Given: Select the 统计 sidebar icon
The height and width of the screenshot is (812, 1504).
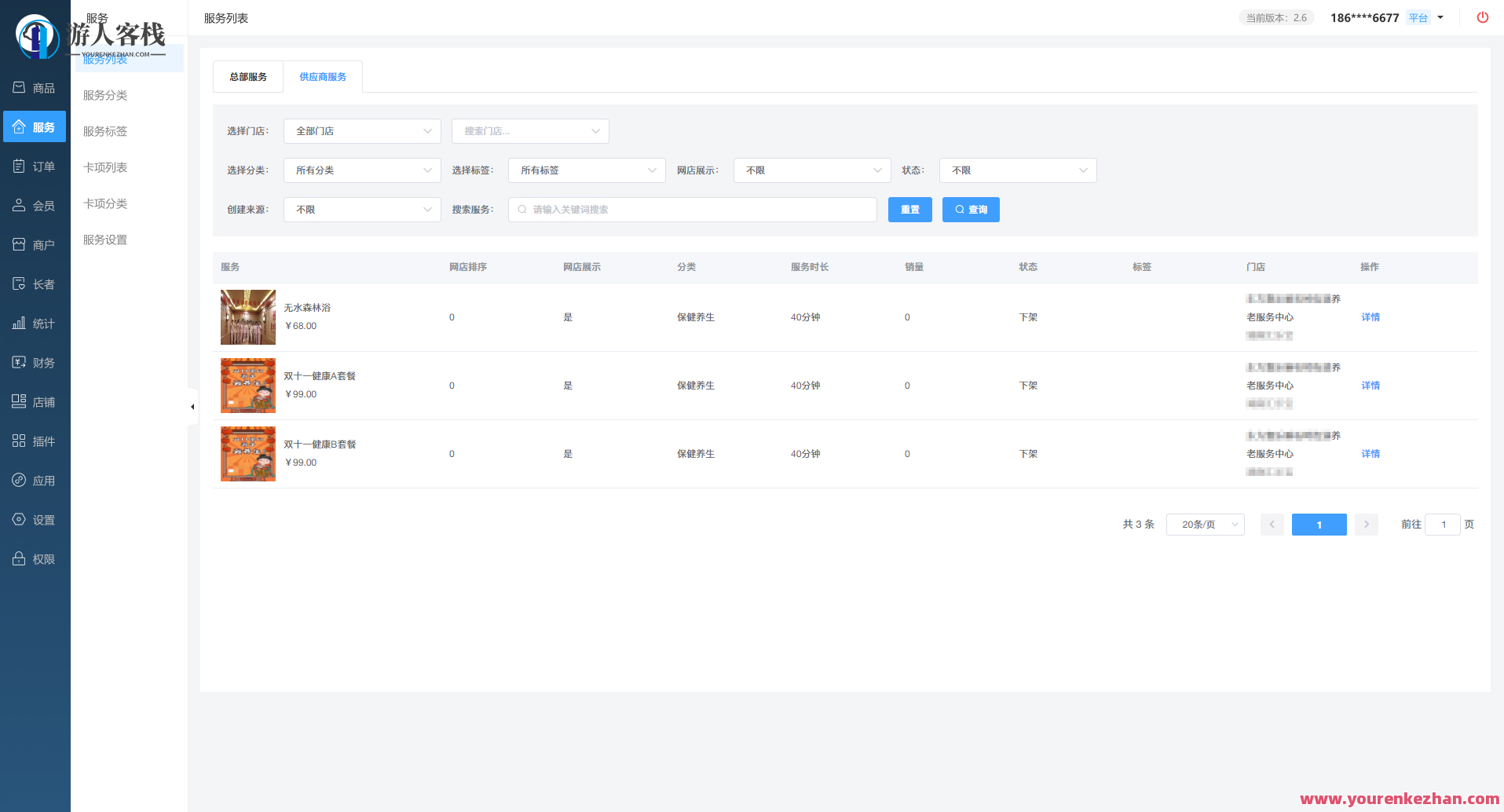Looking at the screenshot, I should click(x=20, y=324).
